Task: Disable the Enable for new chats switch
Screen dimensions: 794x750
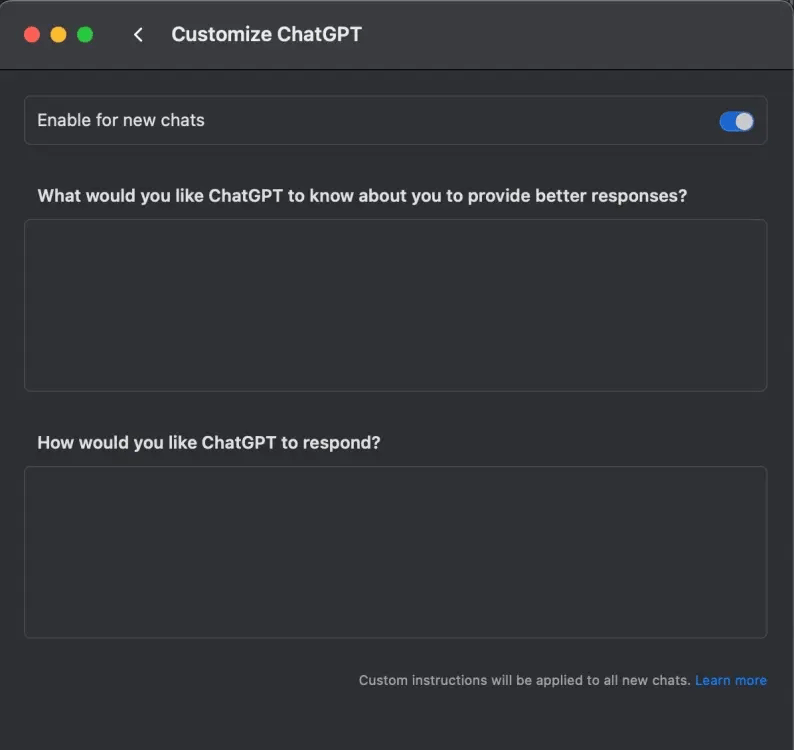Action: click(736, 121)
